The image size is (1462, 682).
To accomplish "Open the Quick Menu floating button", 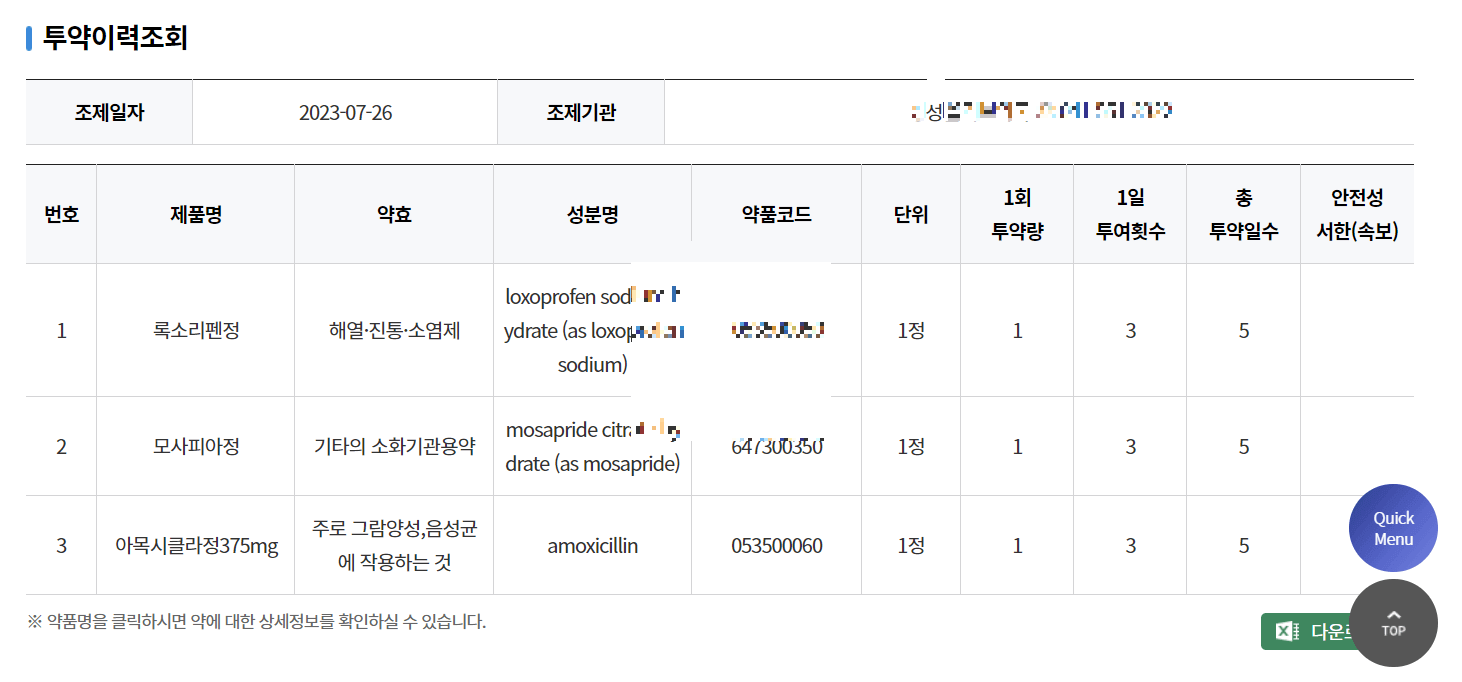I will pos(1393,527).
